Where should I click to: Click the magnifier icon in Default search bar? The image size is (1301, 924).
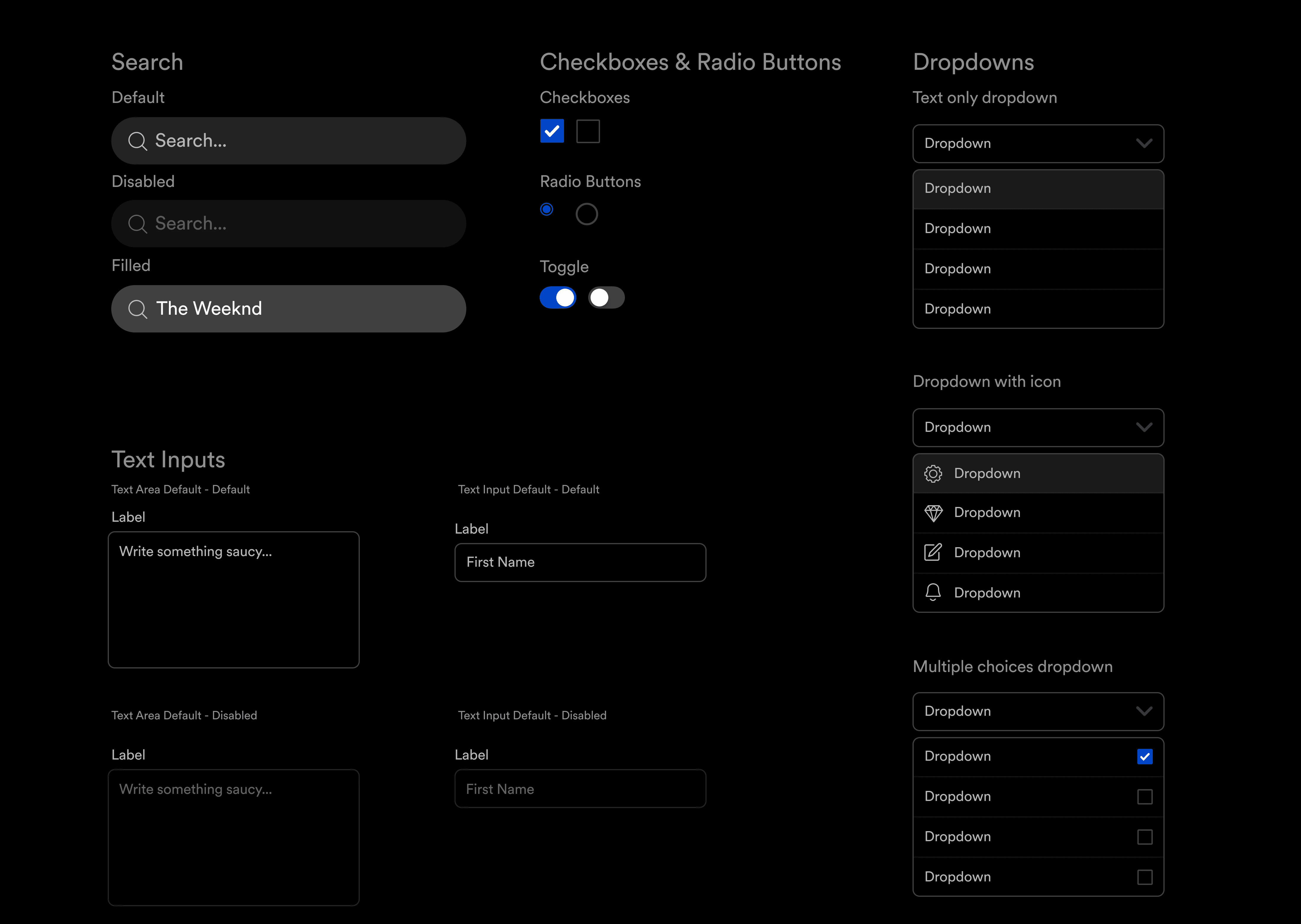coord(137,141)
